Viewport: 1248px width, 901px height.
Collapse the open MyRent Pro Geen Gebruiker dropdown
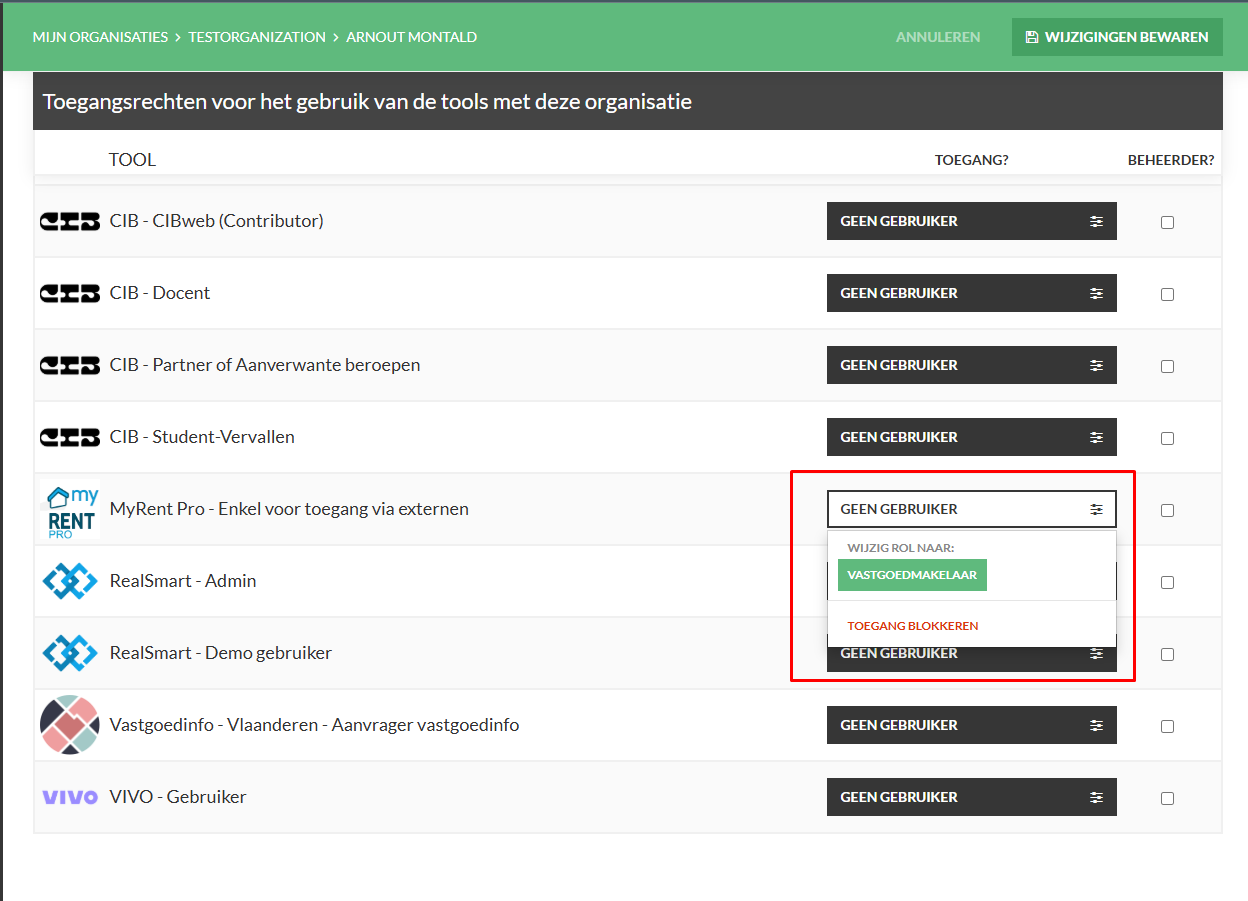(x=971, y=509)
